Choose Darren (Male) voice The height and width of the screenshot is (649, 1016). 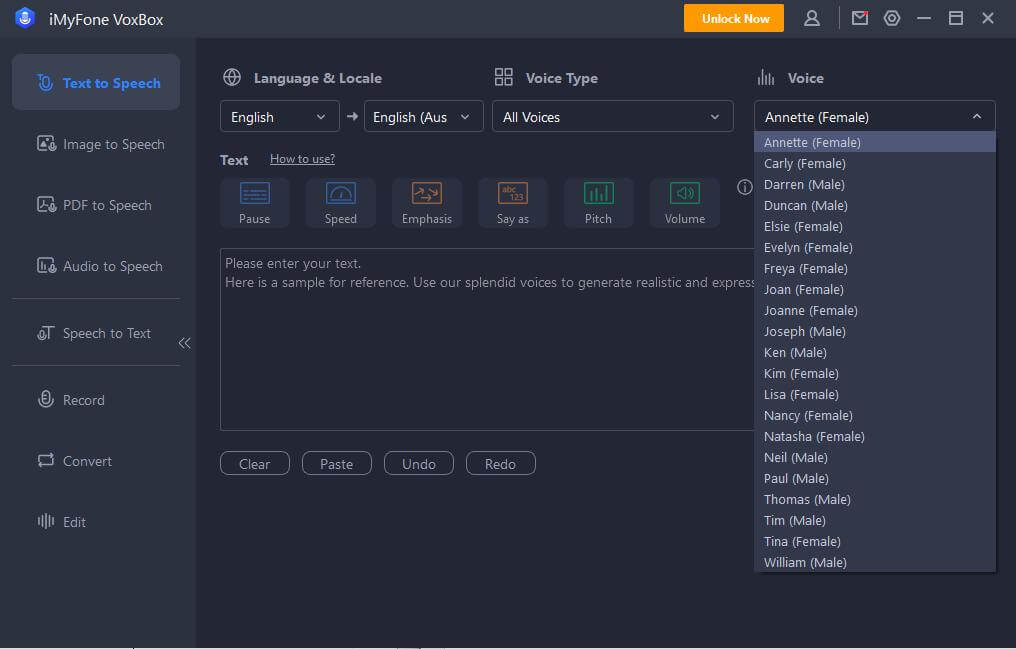coord(875,185)
